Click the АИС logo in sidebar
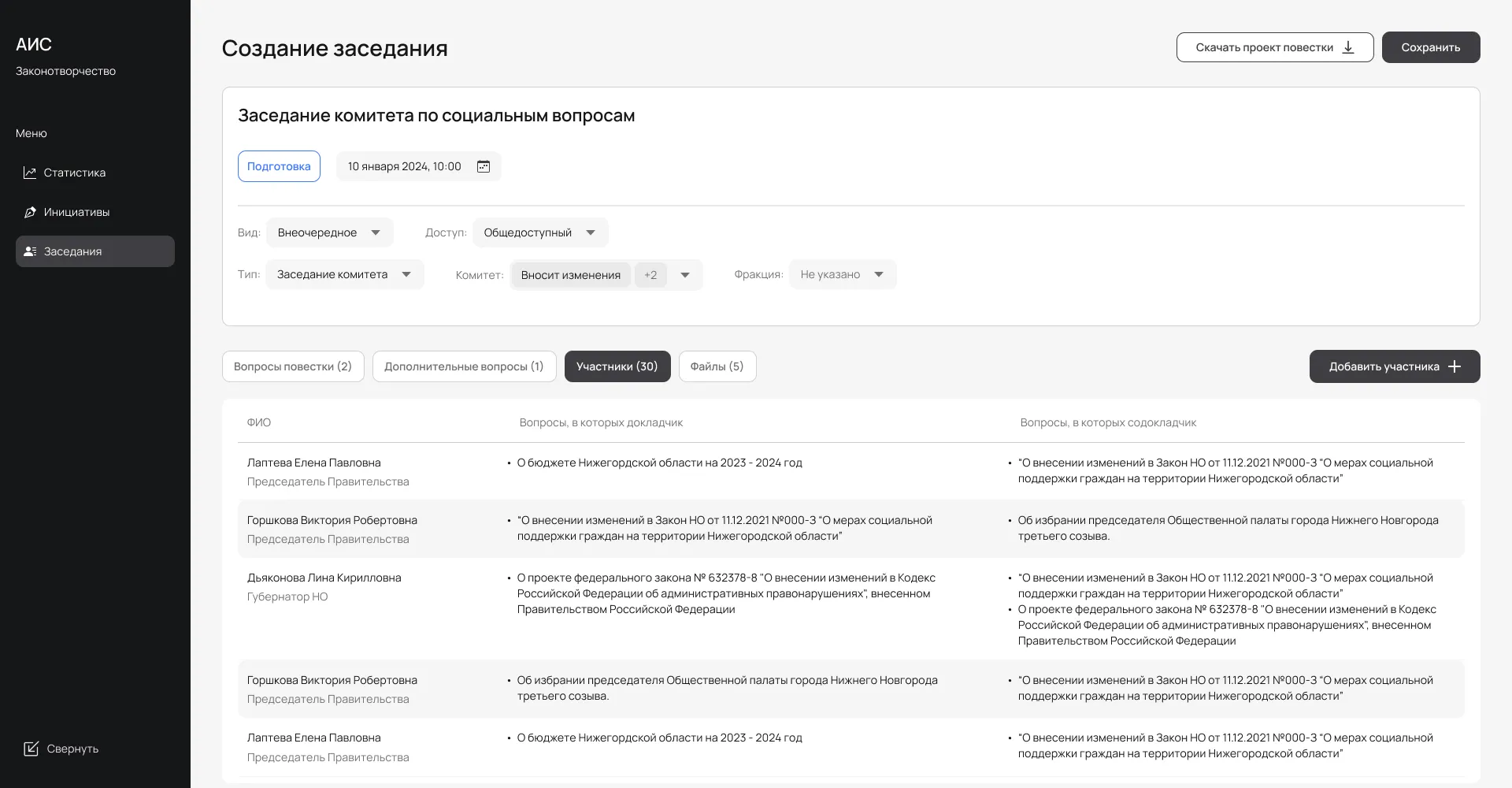This screenshot has width=1512, height=788. click(33, 45)
